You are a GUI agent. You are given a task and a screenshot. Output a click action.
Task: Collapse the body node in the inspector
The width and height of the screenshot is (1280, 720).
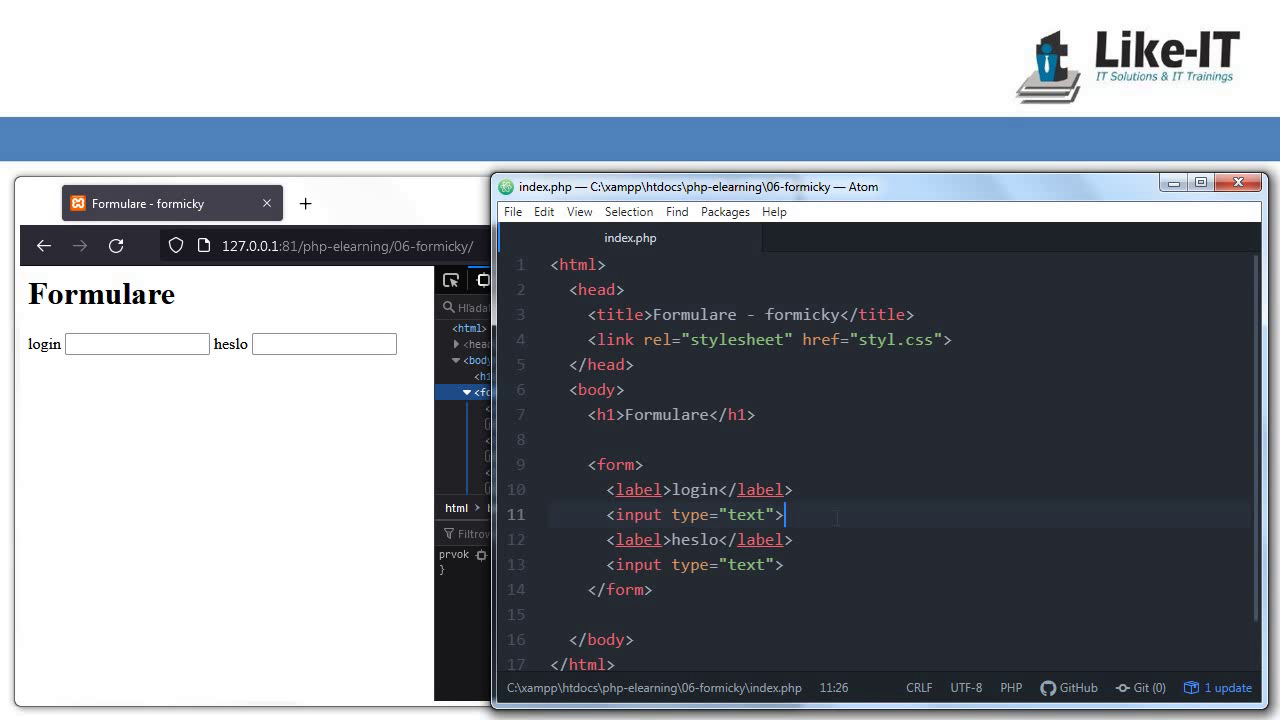(x=457, y=360)
